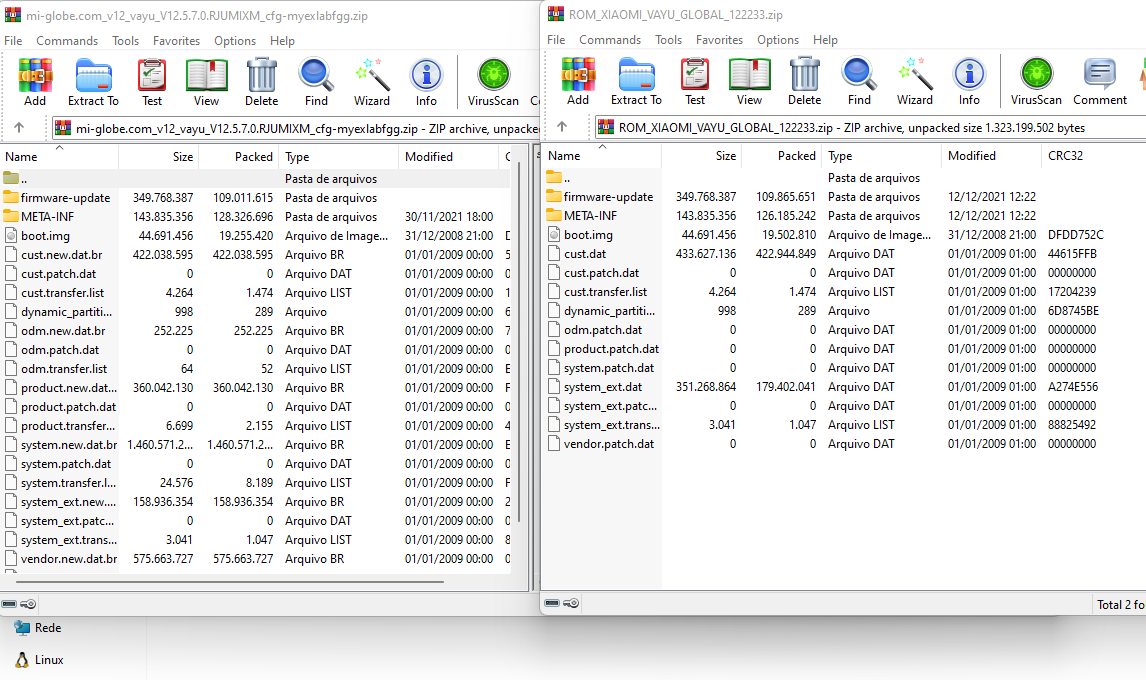Click View icon in ROM_XIAOMI archive window
Image resolution: width=1146 pixels, height=680 pixels.
click(x=749, y=81)
